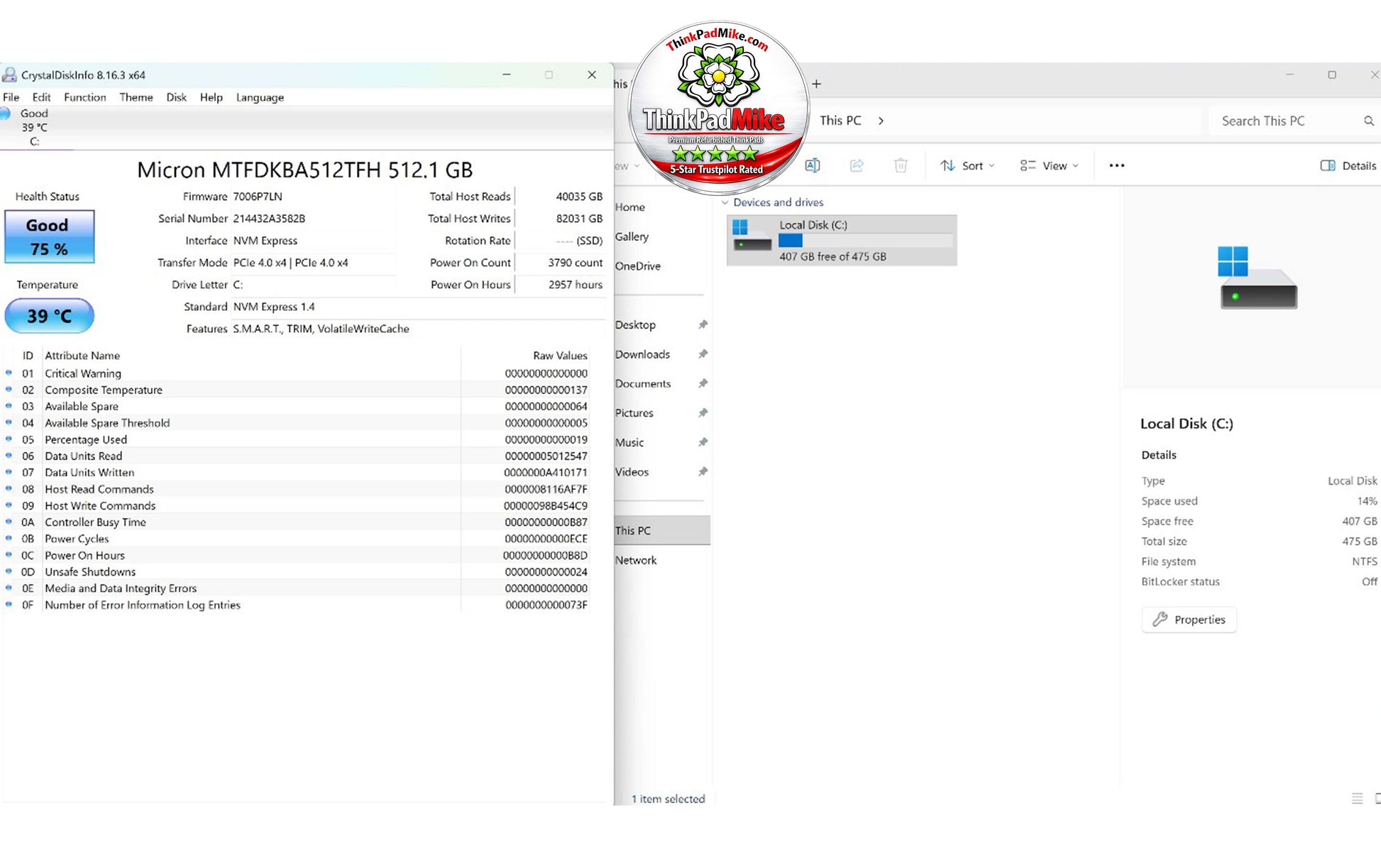Click the status dot for Composite Temperature
Screen dimensions: 1381x868
pos(9,389)
